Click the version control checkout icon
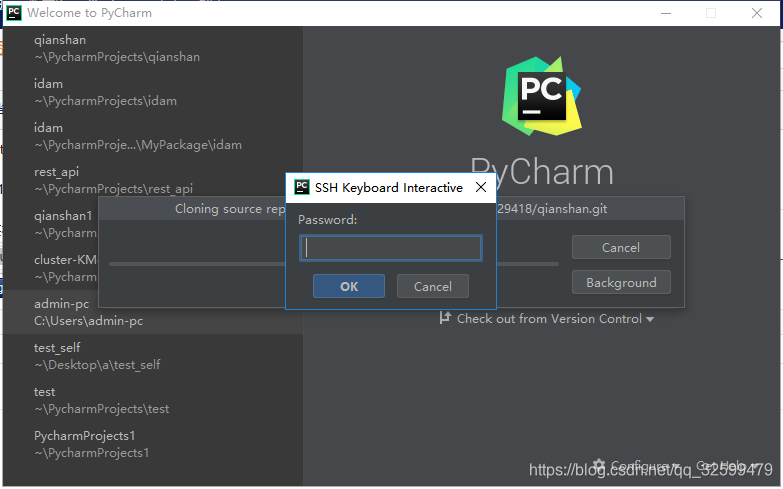This screenshot has width=783, height=489. pyautogui.click(x=445, y=318)
